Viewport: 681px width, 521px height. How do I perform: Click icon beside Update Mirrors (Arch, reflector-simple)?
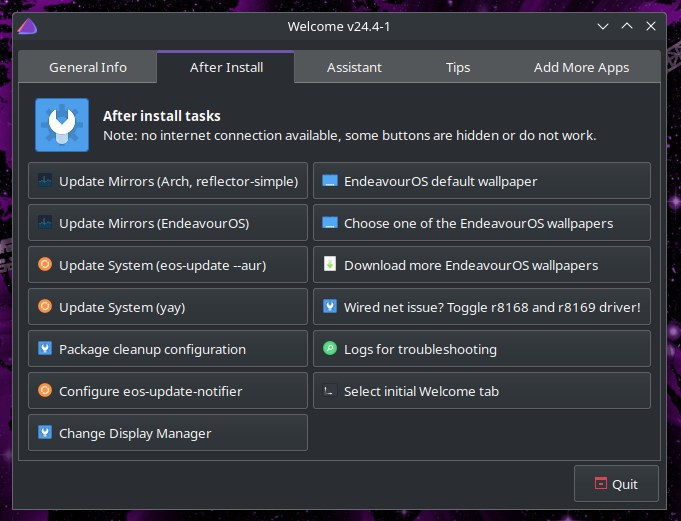coord(45,180)
